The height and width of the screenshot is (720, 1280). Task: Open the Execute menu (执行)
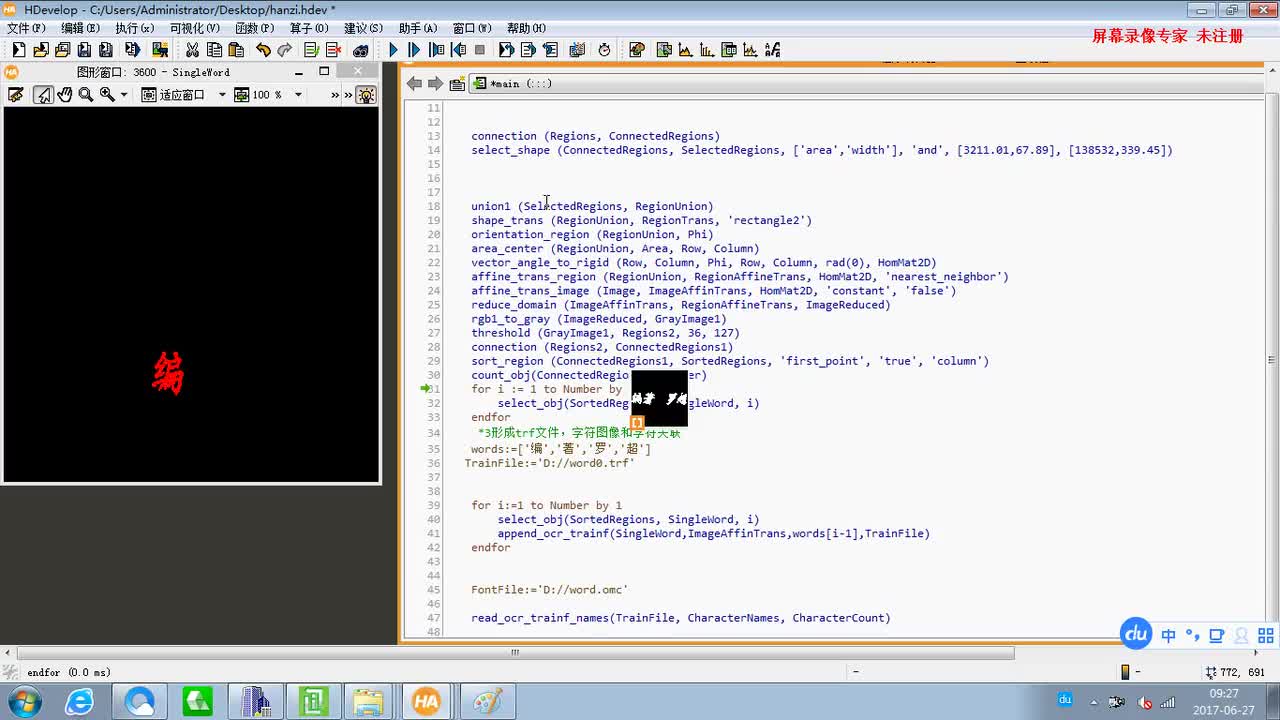[134, 28]
